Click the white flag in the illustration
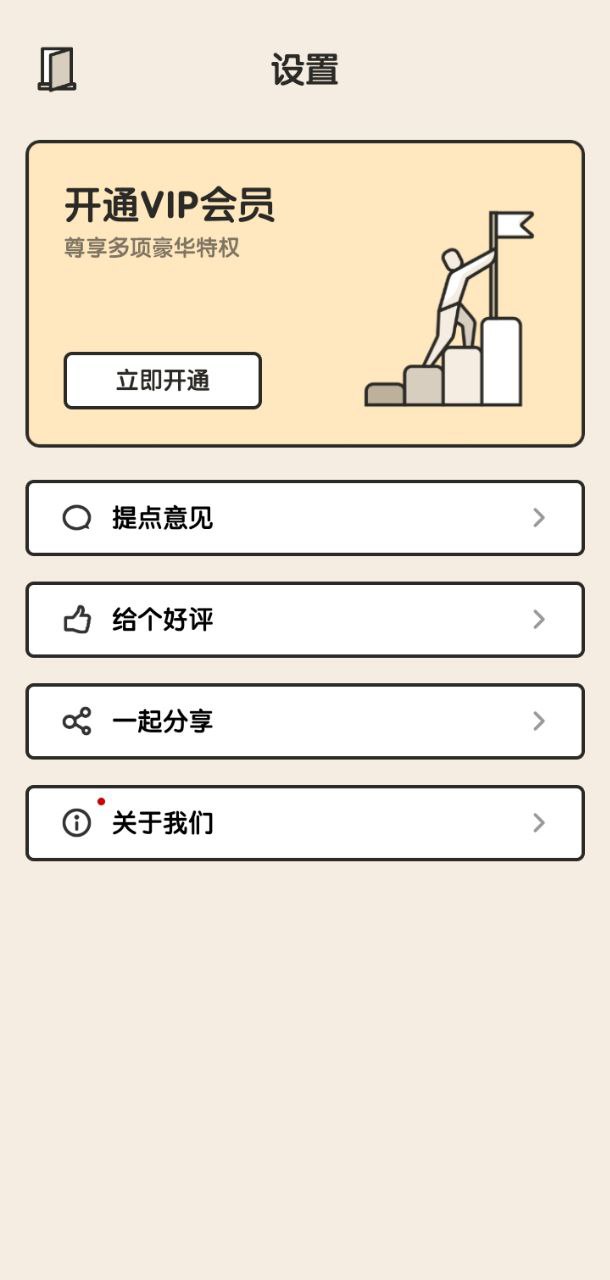 (x=515, y=226)
